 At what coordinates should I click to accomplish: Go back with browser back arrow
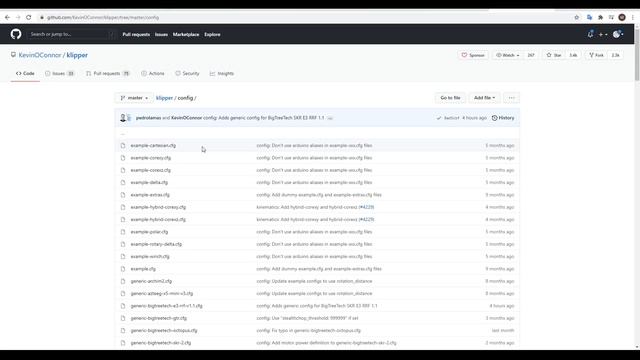click(x=7, y=18)
